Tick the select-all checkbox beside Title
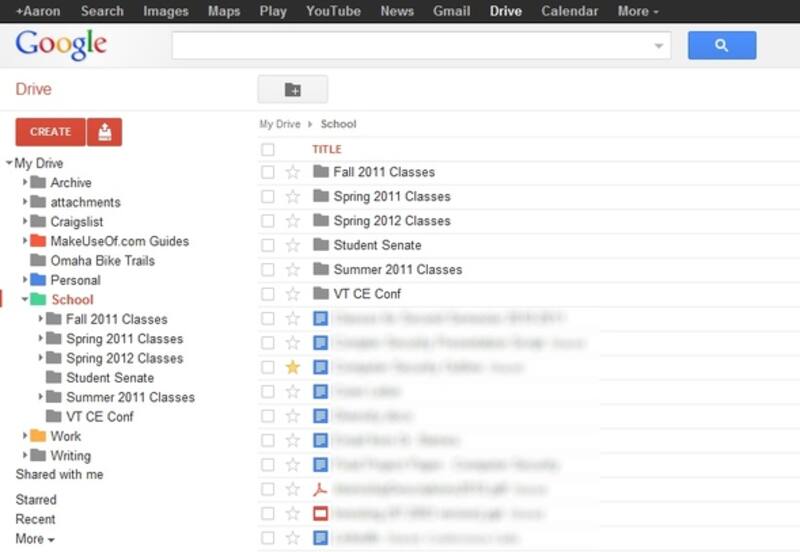This screenshot has height=552, width=800. point(267,150)
